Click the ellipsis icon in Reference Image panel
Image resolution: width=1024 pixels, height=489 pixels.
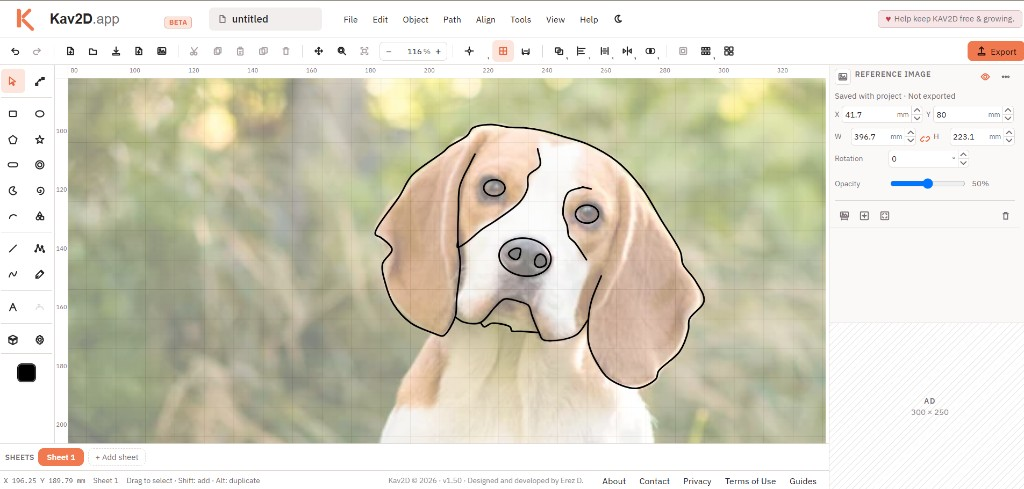pyautogui.click(x=1006, y=76)
